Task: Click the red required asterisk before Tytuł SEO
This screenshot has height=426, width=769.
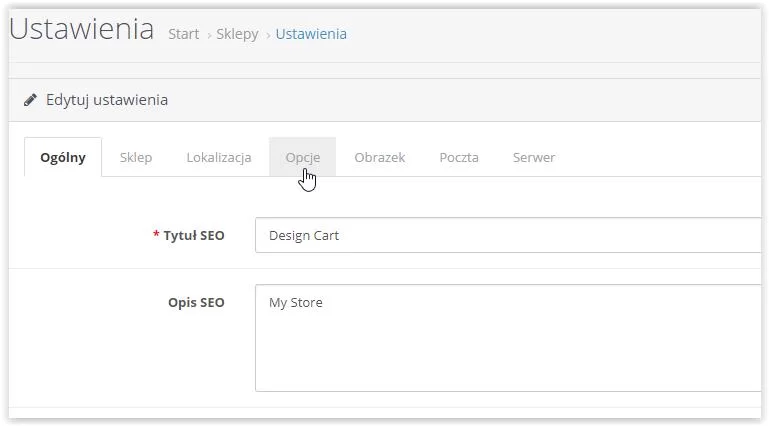Action: [155, 236]
